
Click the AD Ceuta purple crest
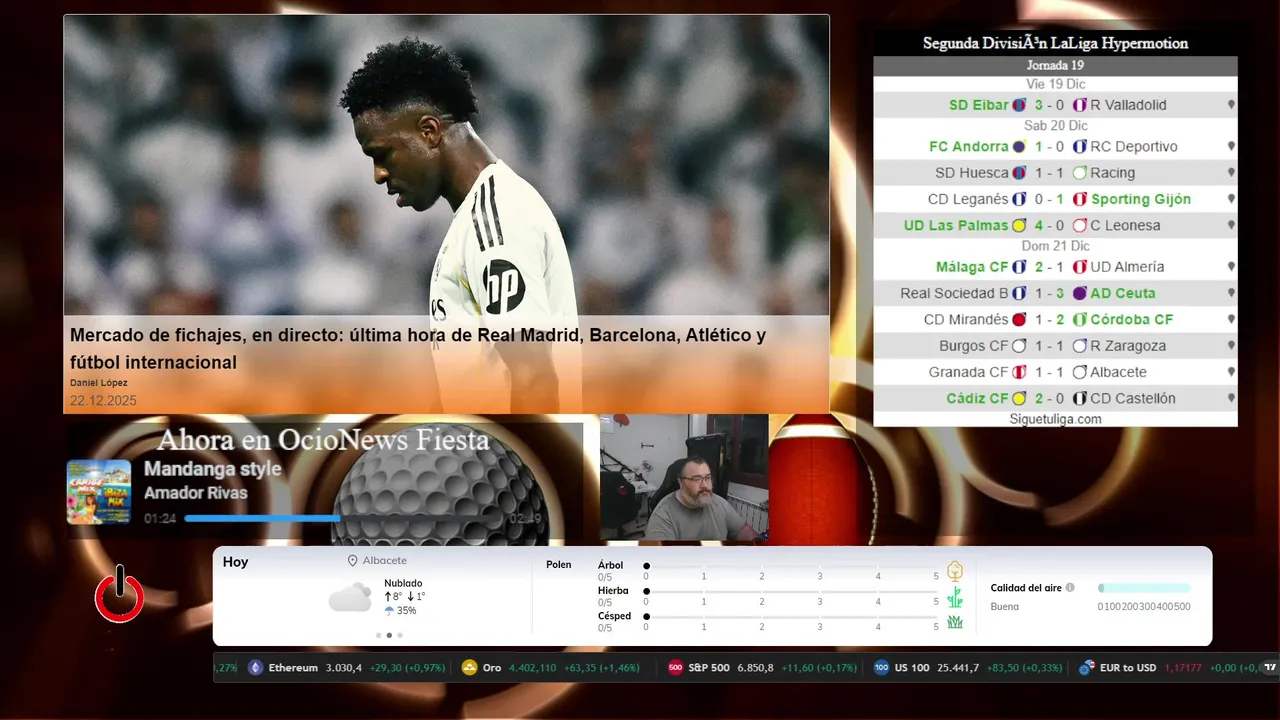click(x=1079, y=294)
